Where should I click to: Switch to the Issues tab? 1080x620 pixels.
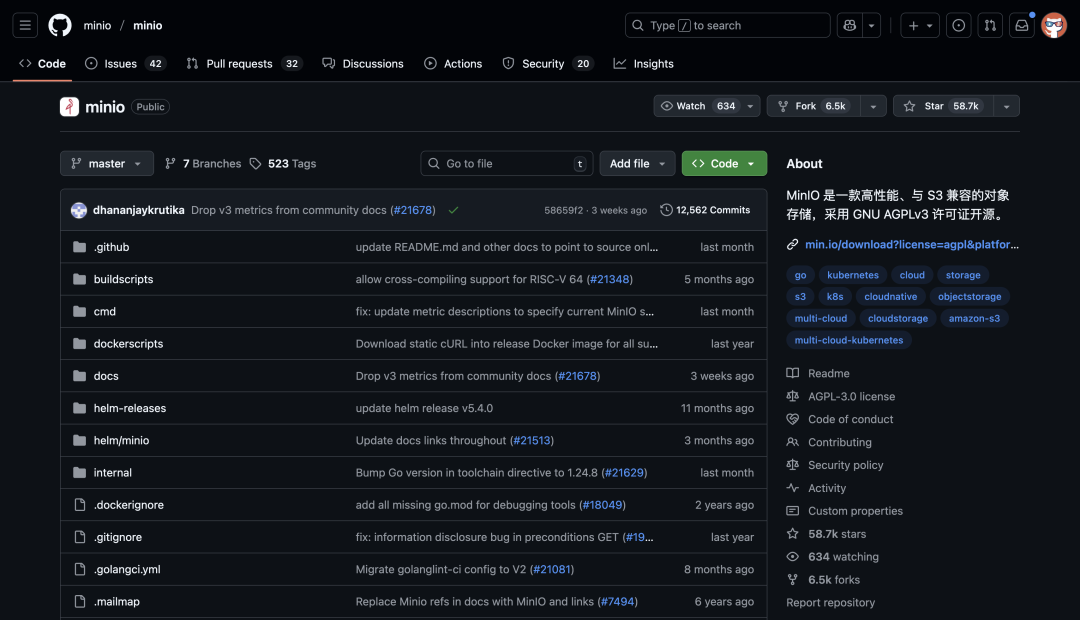coord(125,63)
